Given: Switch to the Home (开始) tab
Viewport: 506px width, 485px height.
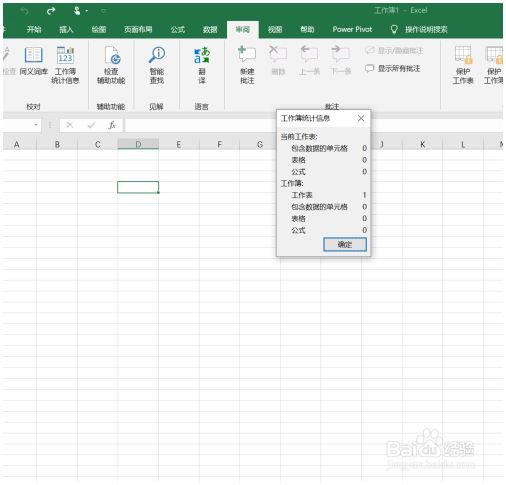Looking at the screenshot, I should (34, 29).
